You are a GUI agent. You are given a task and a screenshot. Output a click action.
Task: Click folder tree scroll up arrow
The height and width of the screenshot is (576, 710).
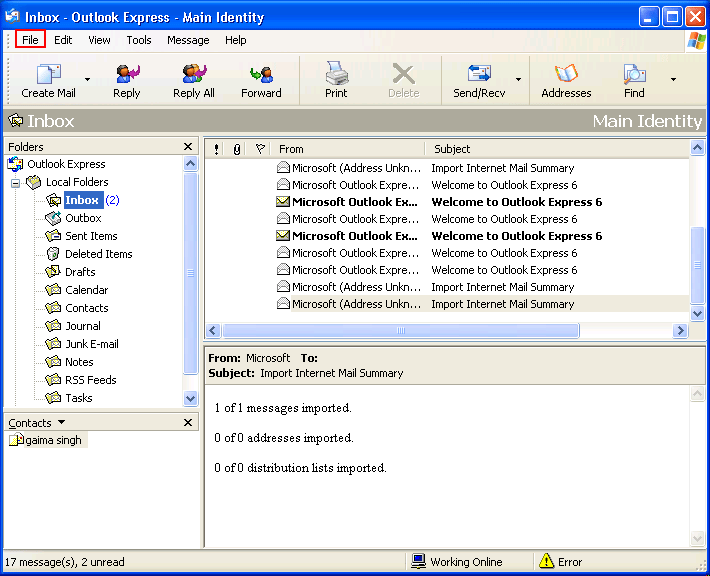pyautogui.click(x=191, y=163)
